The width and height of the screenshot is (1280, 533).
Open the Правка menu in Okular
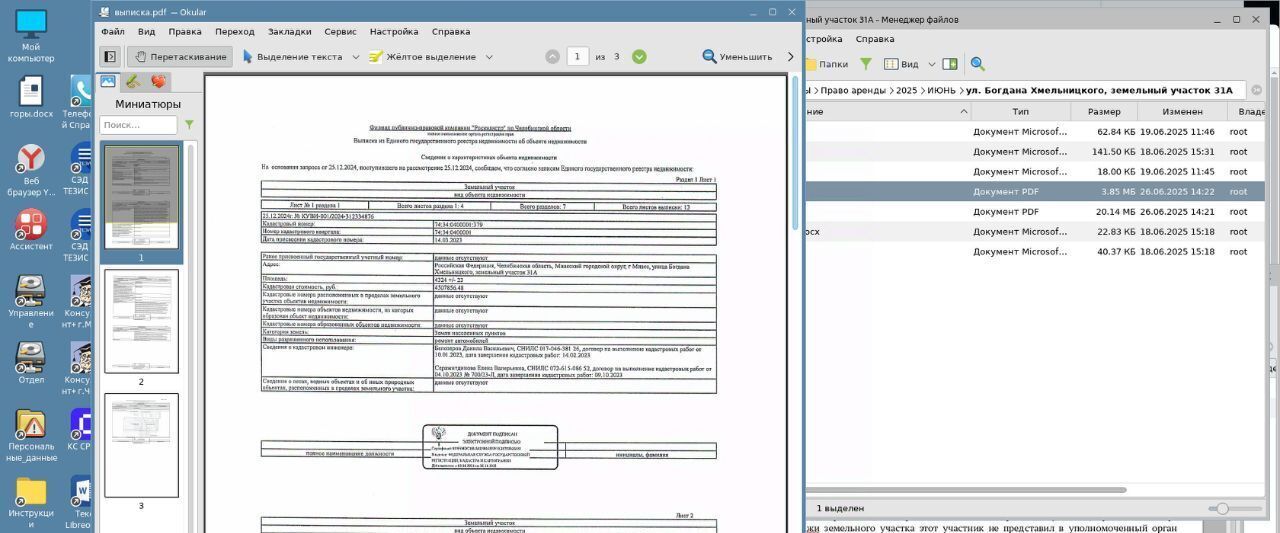185,32
